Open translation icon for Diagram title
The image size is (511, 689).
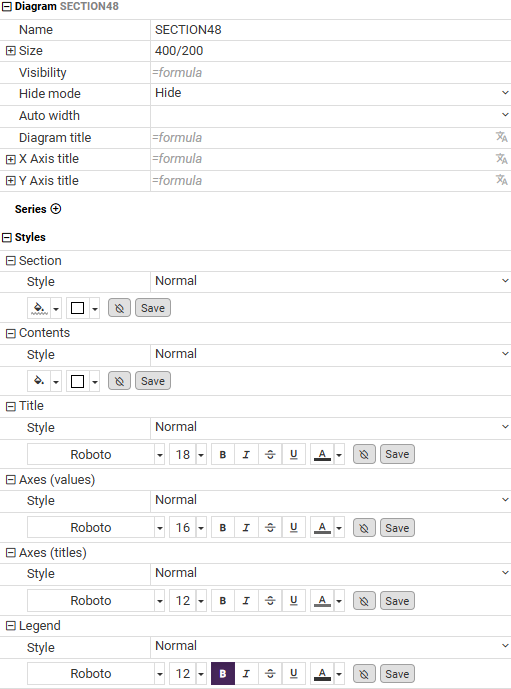(x=501, y=137)
